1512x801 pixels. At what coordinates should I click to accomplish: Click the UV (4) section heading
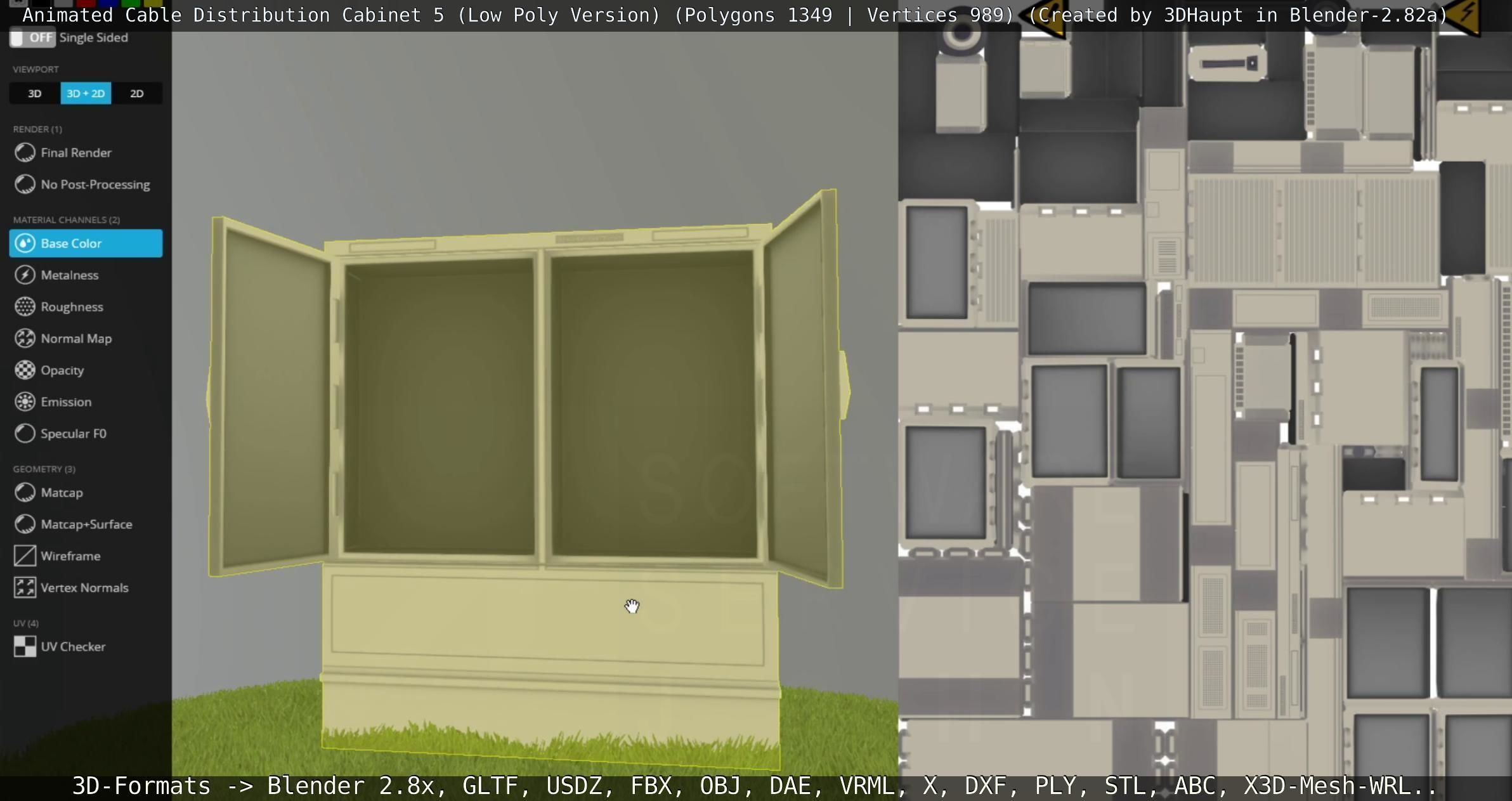26,623
